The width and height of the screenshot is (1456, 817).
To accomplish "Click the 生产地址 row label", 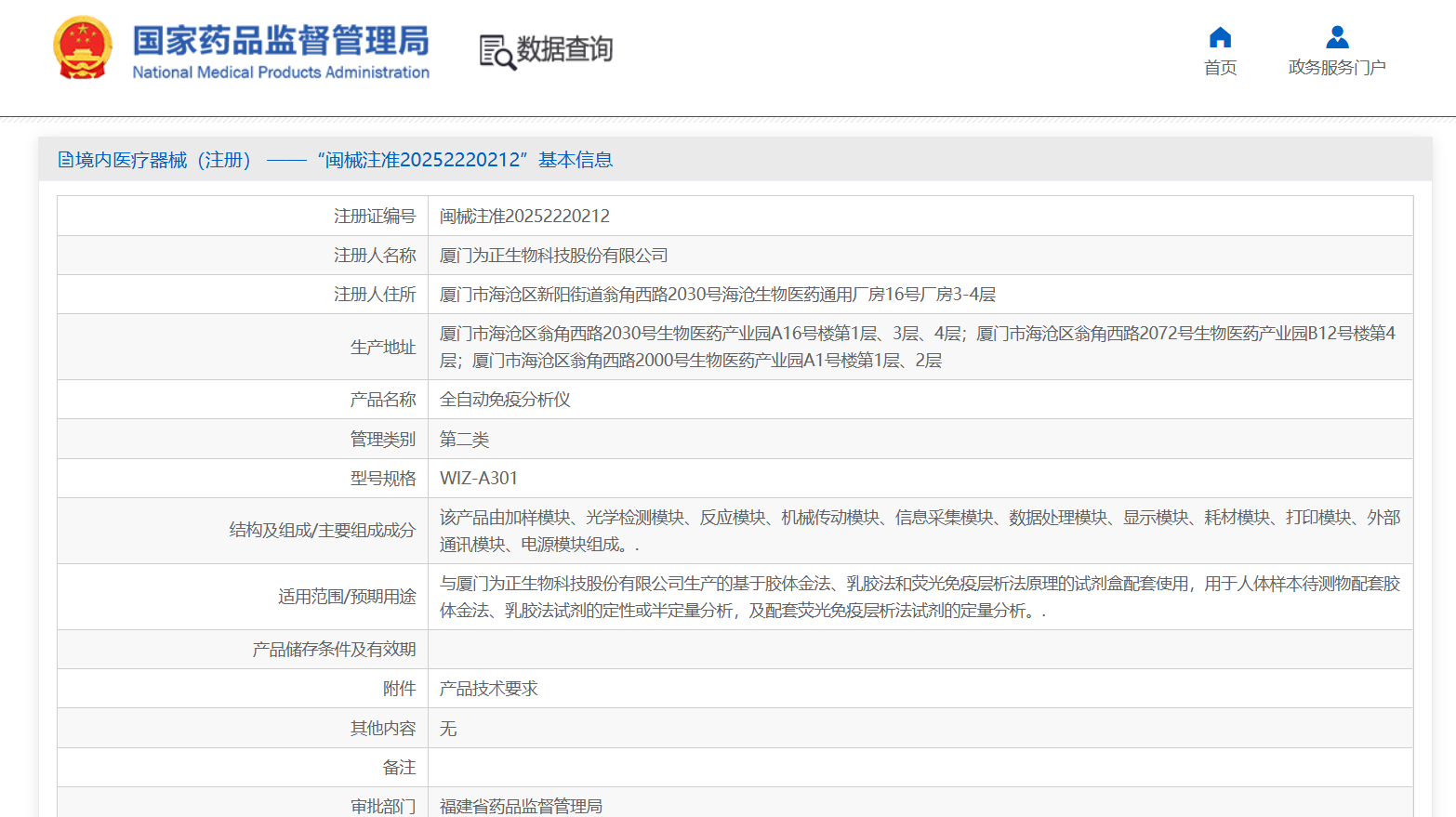I will point(383,347).
